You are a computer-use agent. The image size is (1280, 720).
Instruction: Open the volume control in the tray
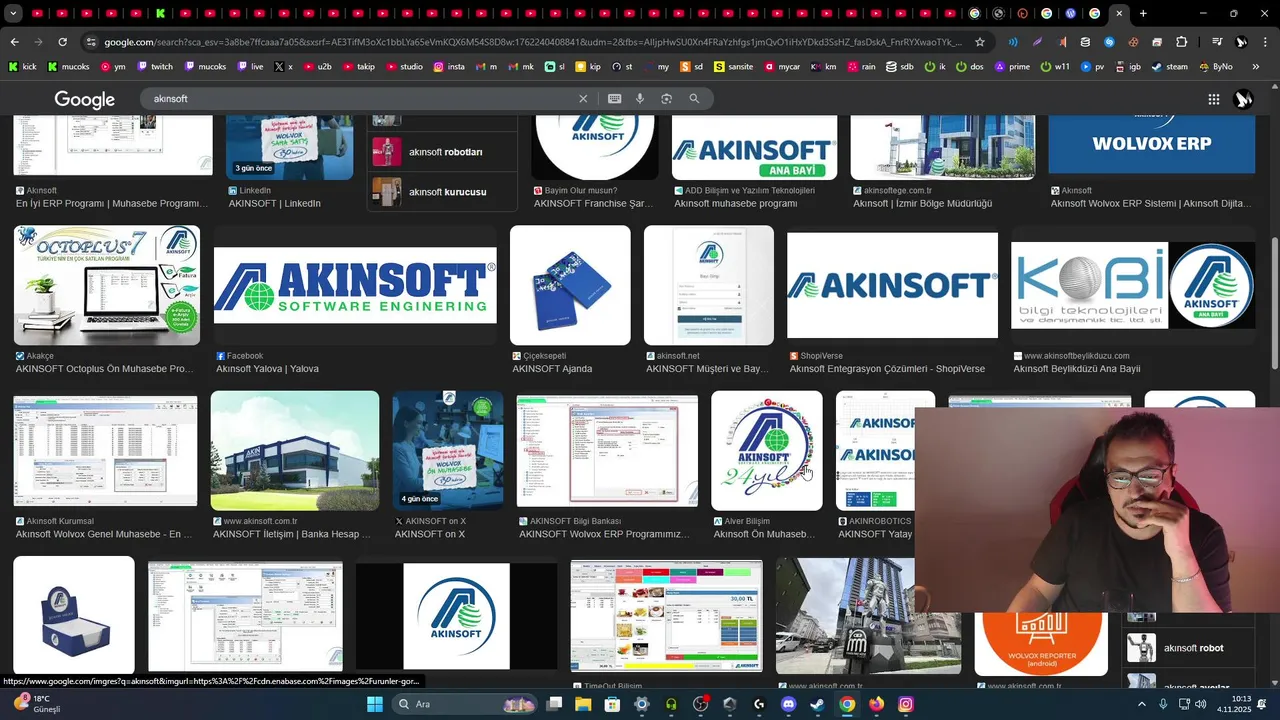(x=1200, y=704)
